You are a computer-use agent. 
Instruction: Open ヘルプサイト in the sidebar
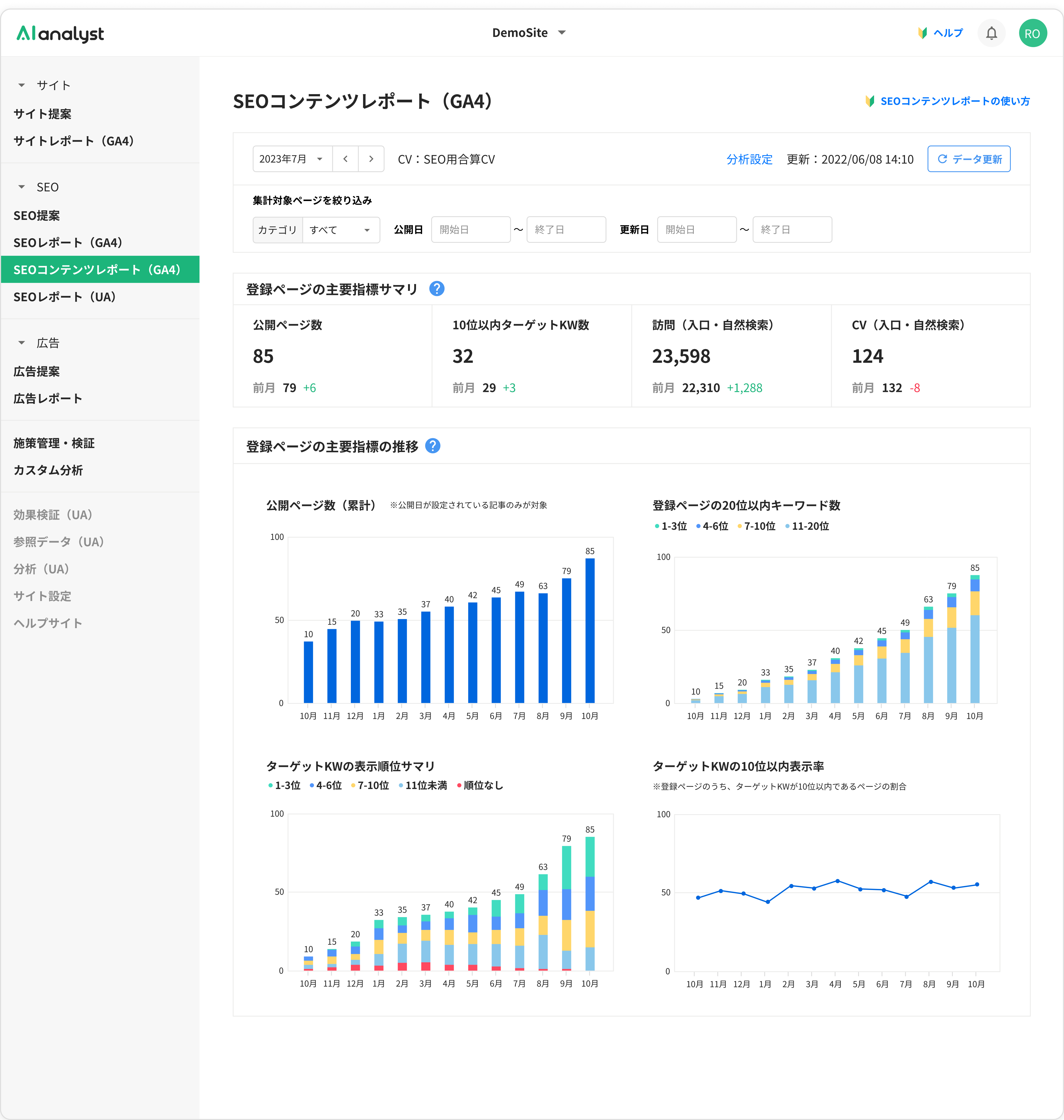point(48,623)
